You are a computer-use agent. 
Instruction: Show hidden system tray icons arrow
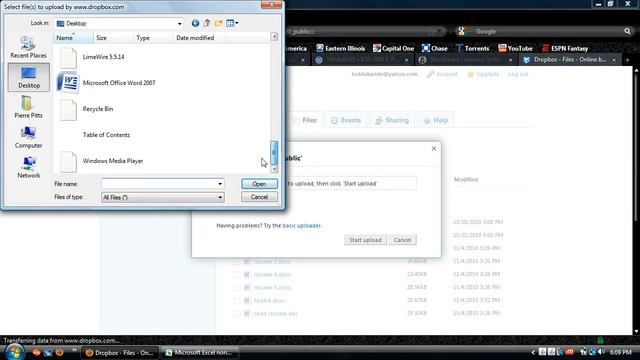coord(533,352)
